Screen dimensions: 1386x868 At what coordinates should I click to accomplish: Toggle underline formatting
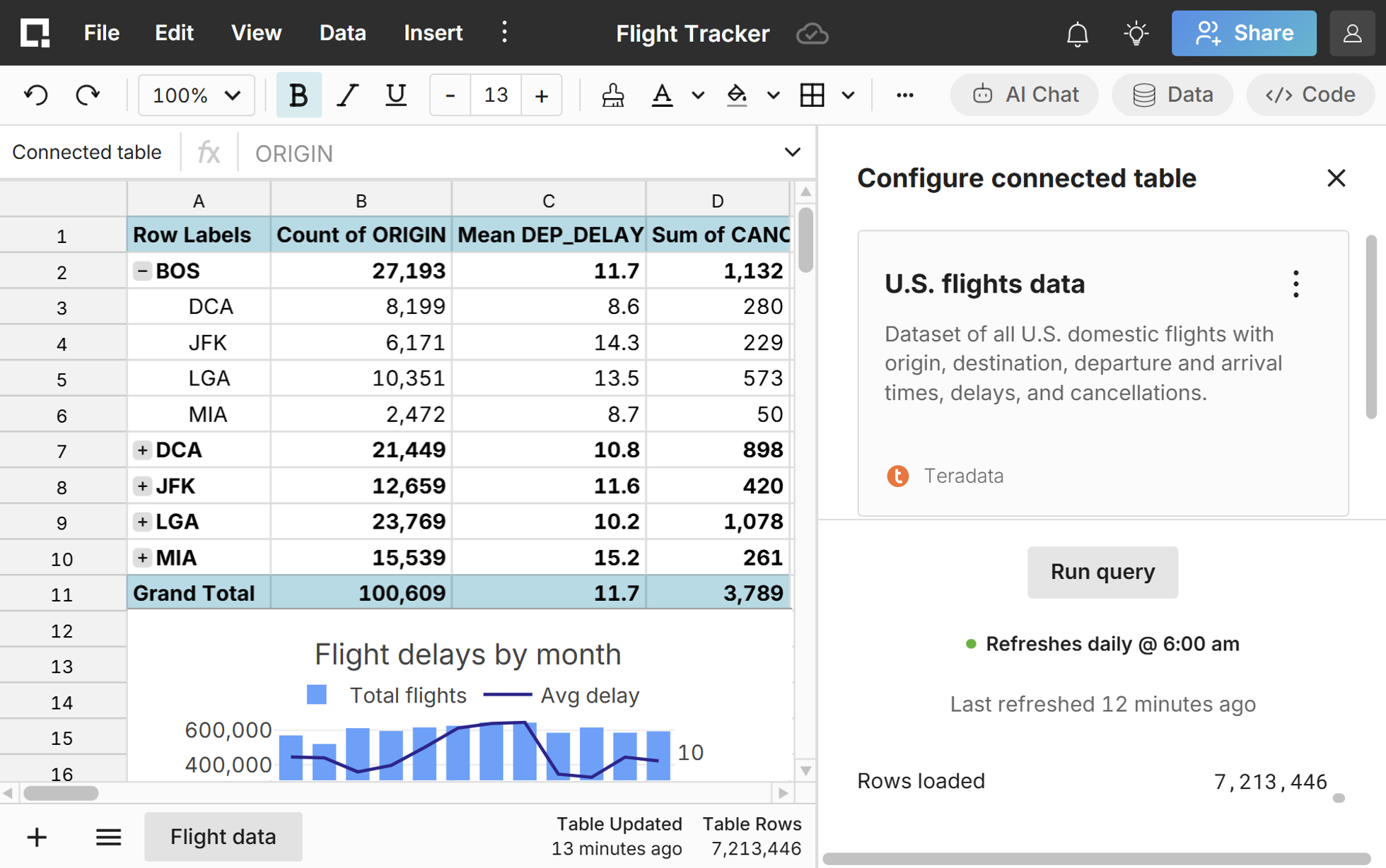[395, 95]
